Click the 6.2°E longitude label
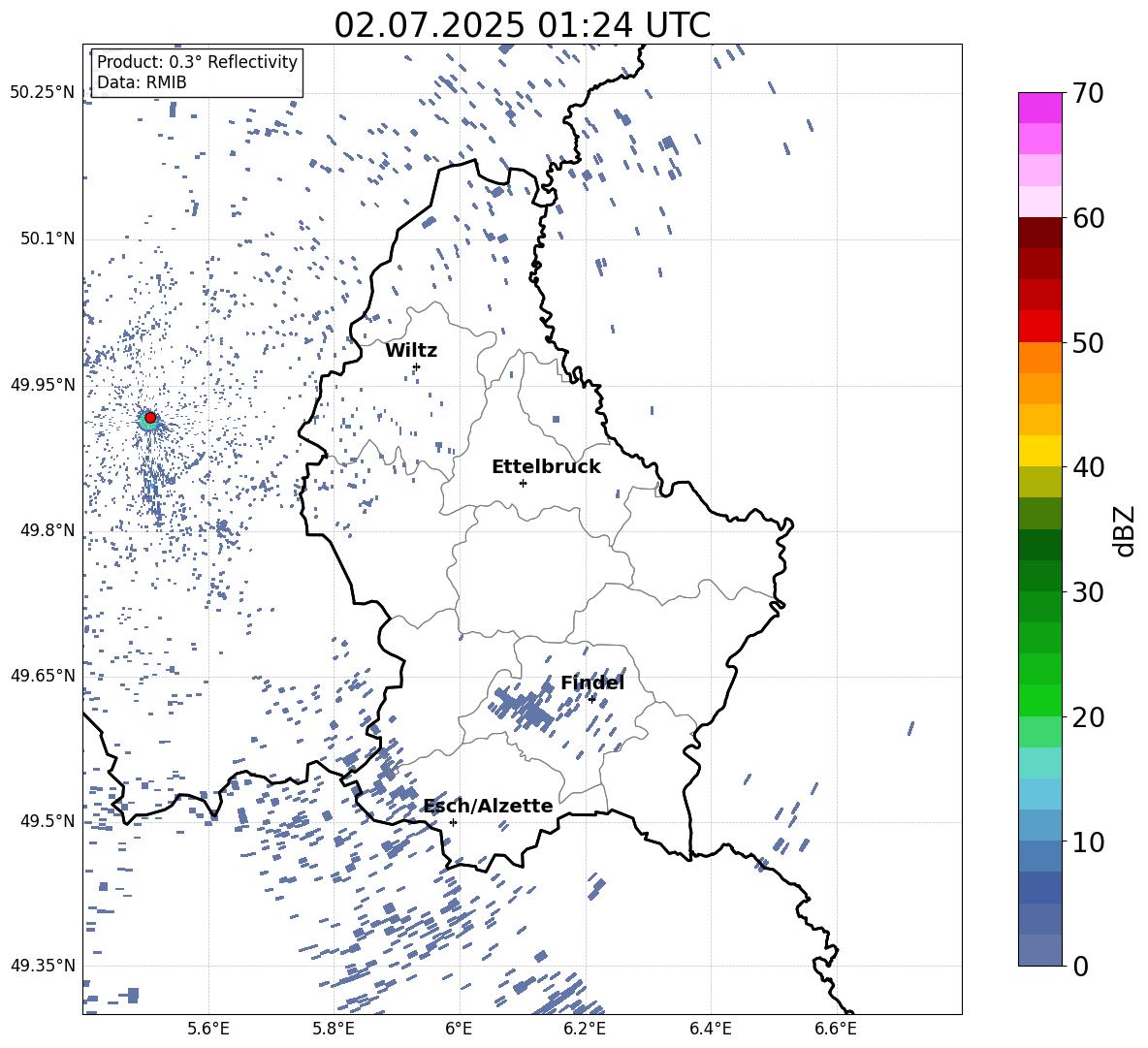The image size is (1148, 1048). [585, 1029]
